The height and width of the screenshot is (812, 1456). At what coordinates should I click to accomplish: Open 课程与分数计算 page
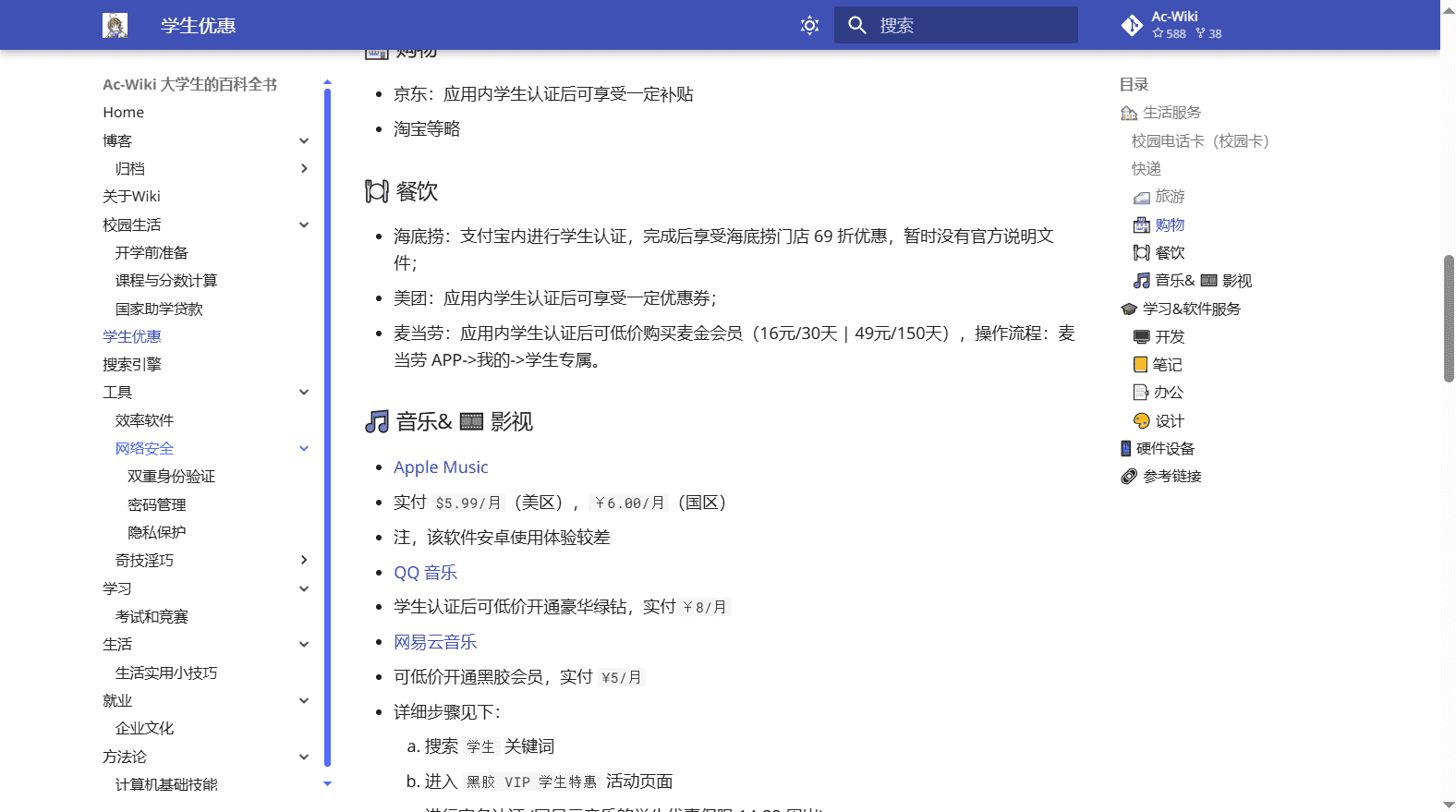coord(166,281)
